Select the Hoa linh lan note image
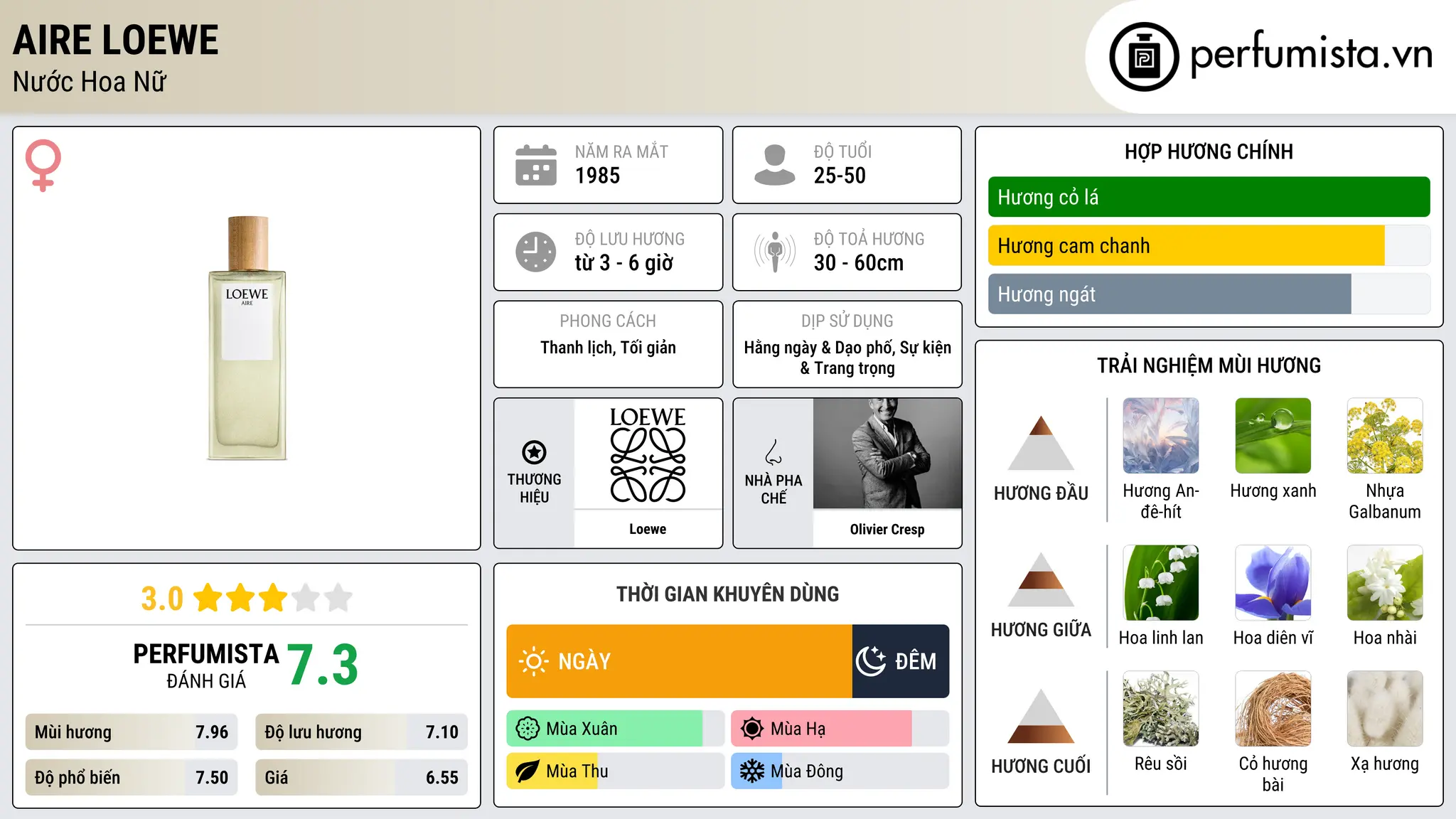 coord(1160,583)
